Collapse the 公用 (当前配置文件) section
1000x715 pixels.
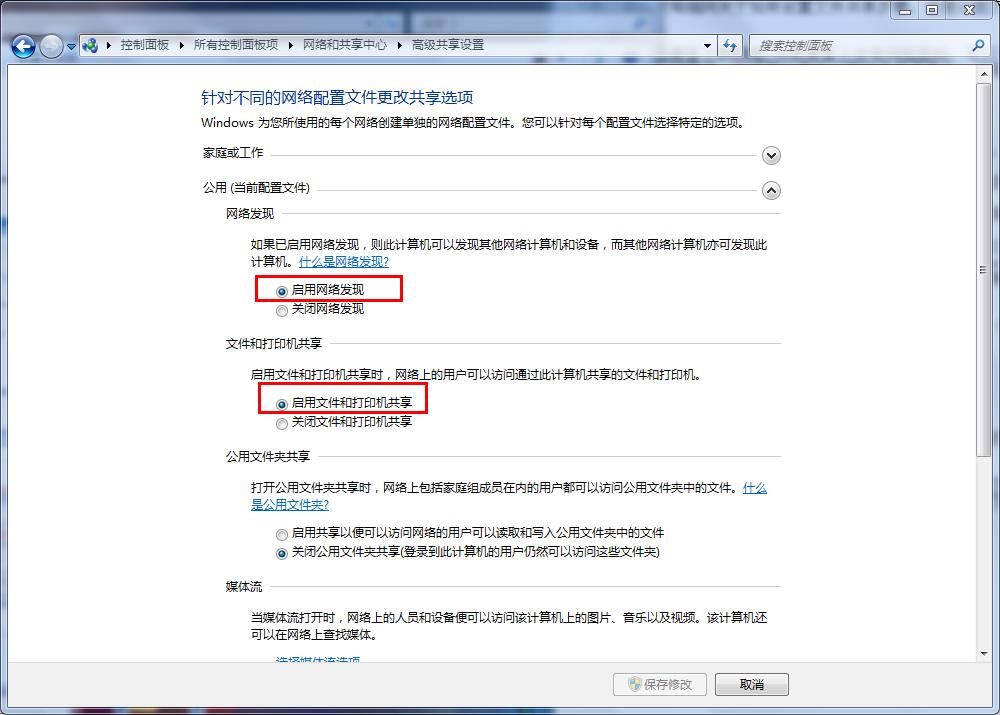tap(771, 190)
